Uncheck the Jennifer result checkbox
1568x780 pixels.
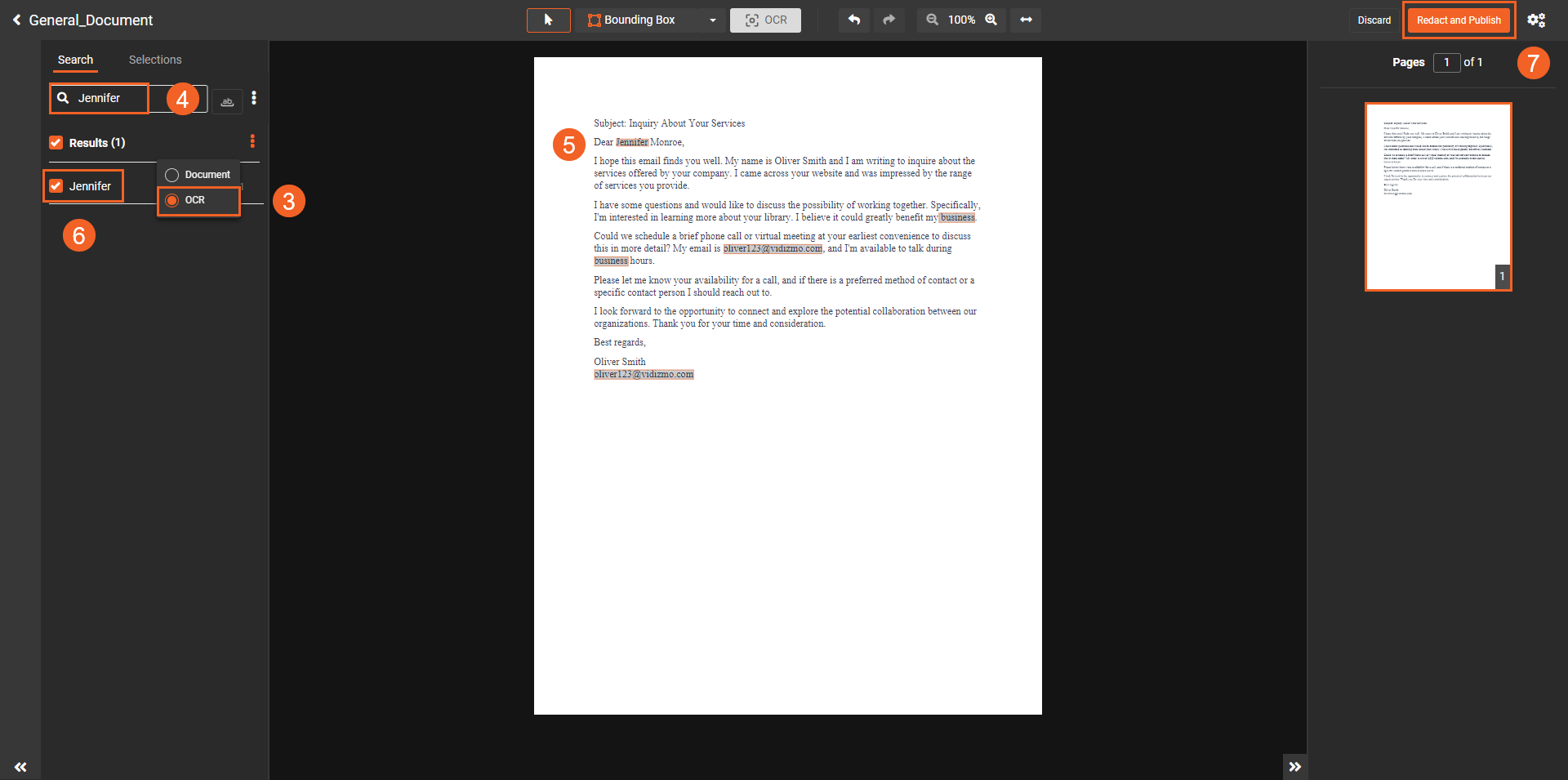pyautogui.click(x=56, y=186)
